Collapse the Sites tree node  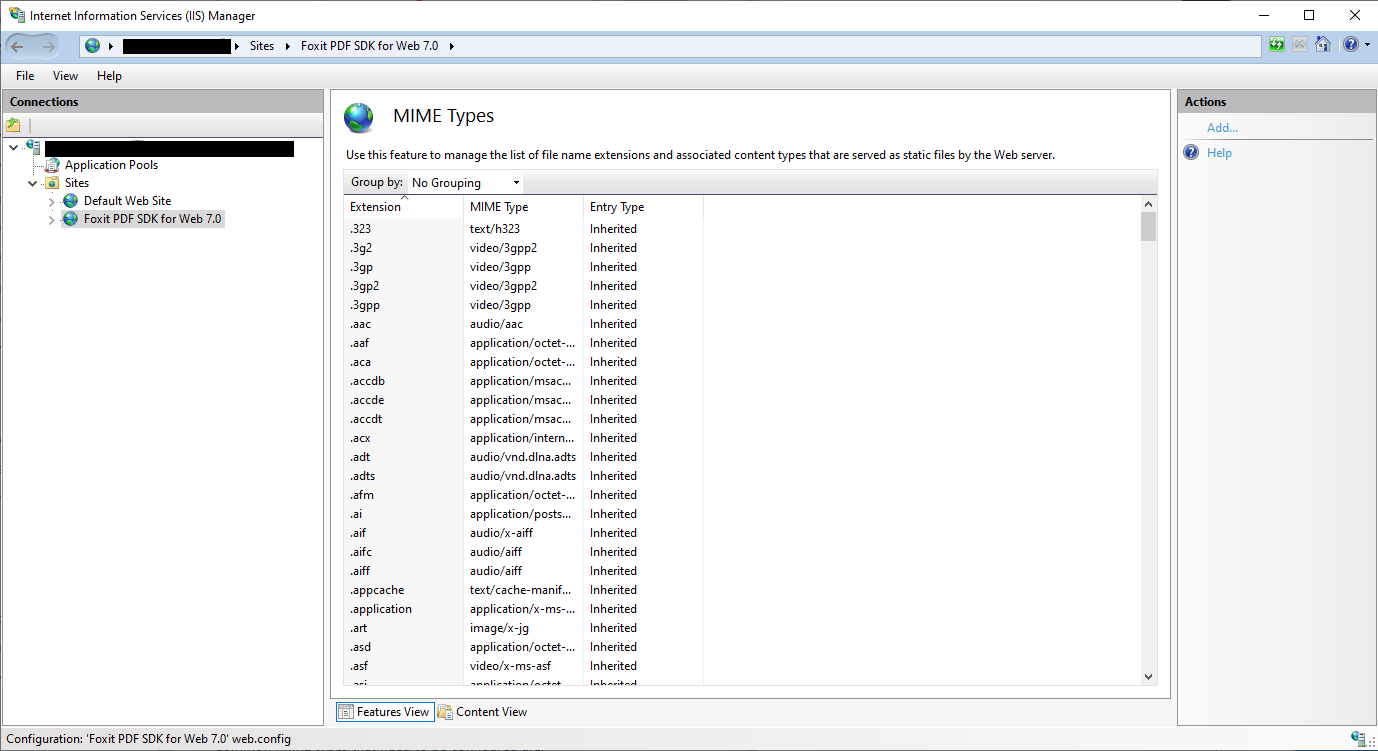33,183
